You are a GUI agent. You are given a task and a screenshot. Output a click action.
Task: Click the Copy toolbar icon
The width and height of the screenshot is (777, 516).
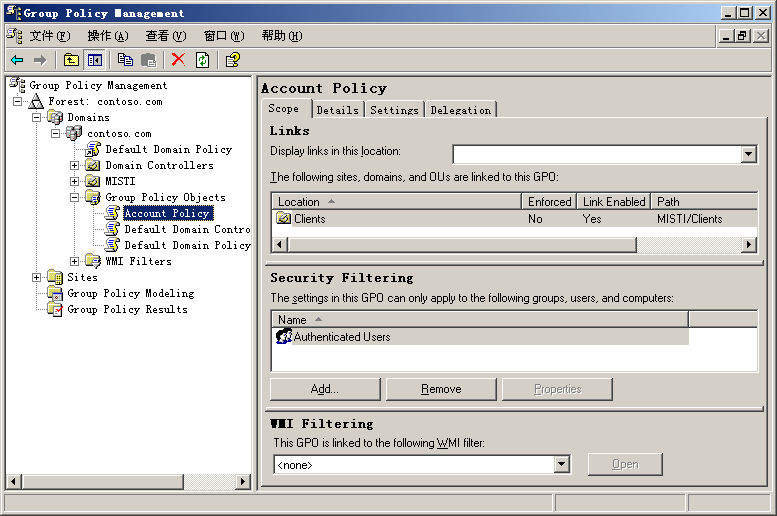(125, 60)
